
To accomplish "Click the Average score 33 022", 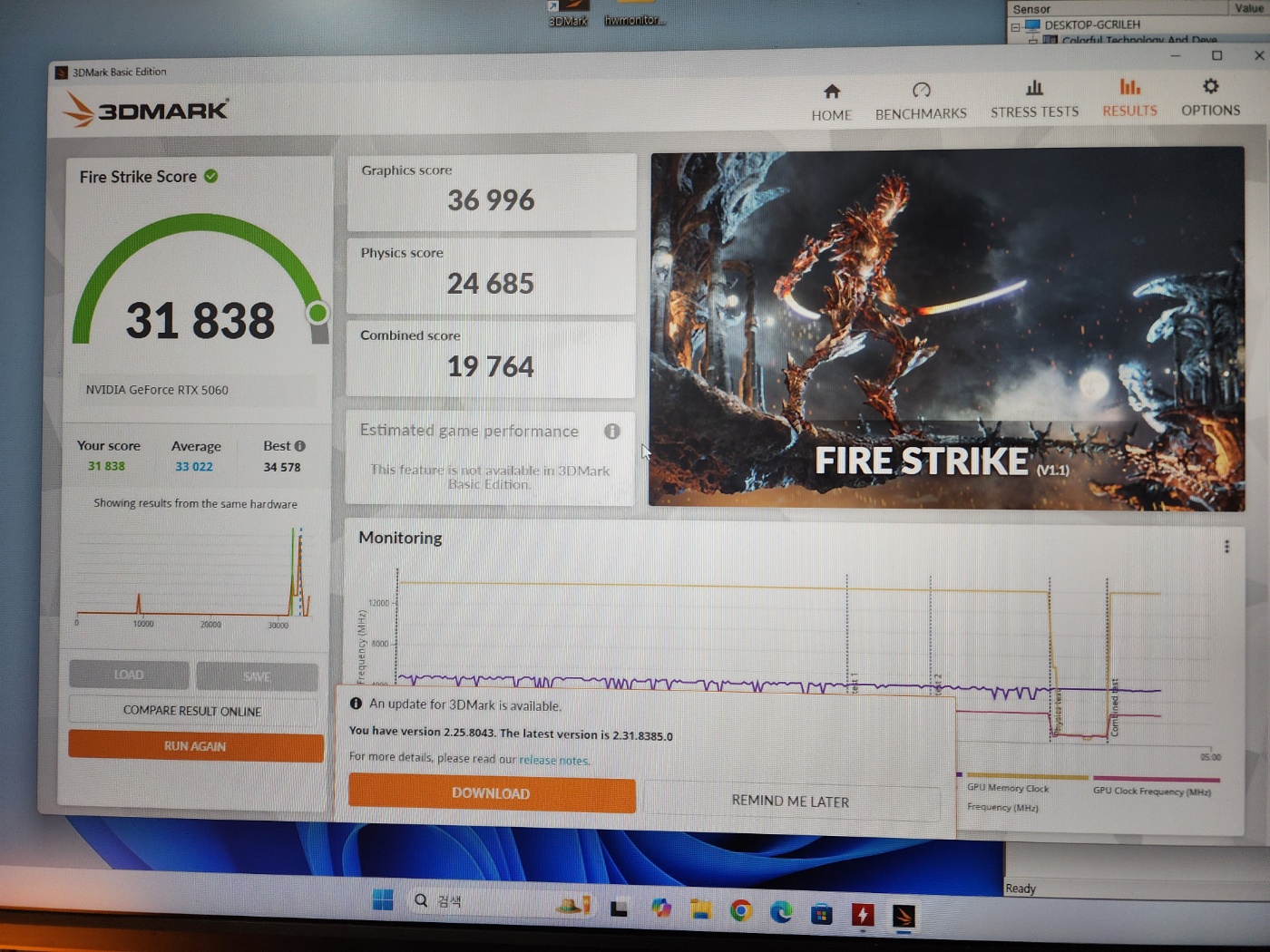I will coord(194,467).
